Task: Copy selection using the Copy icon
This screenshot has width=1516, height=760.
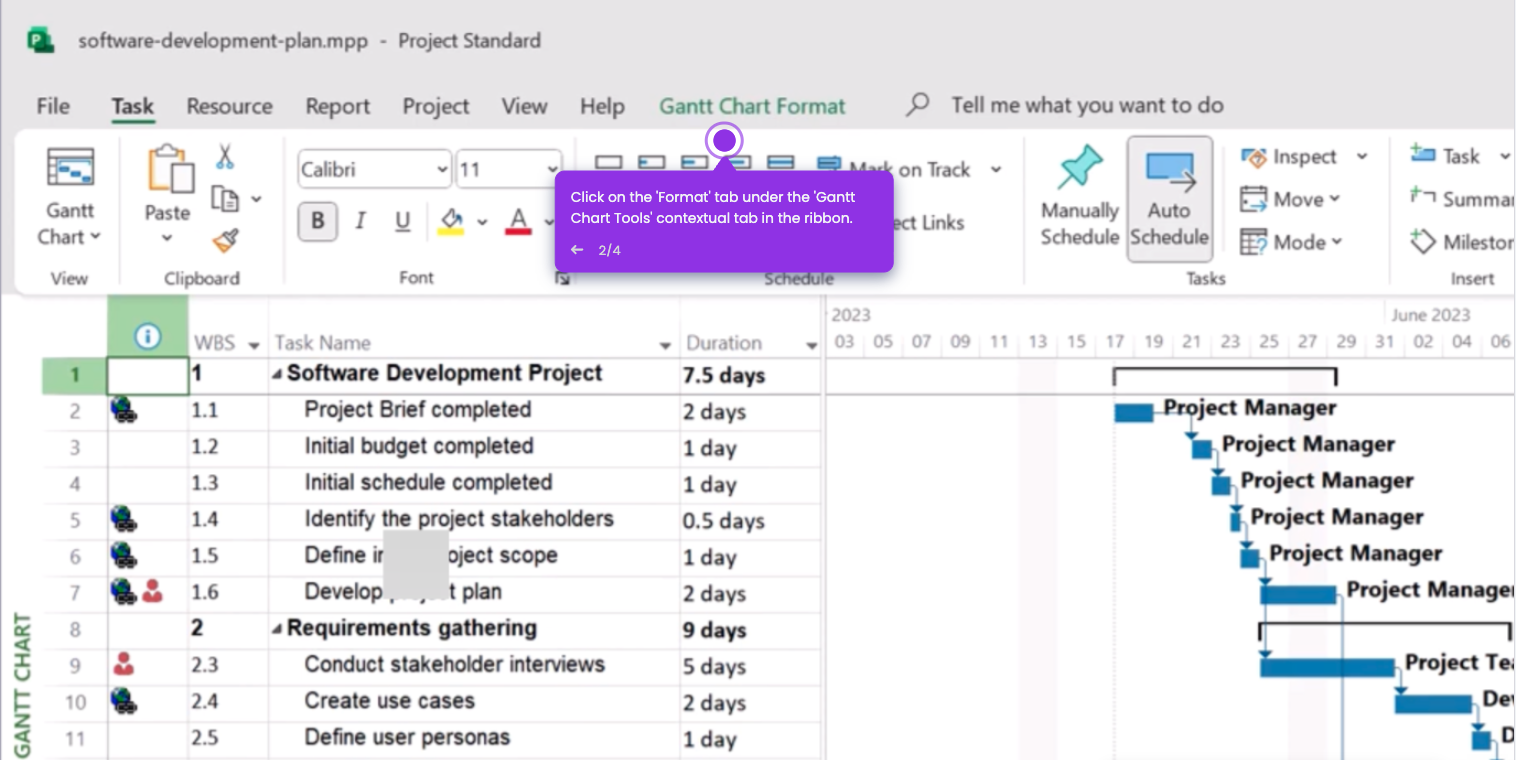Action: pos(224,199)
